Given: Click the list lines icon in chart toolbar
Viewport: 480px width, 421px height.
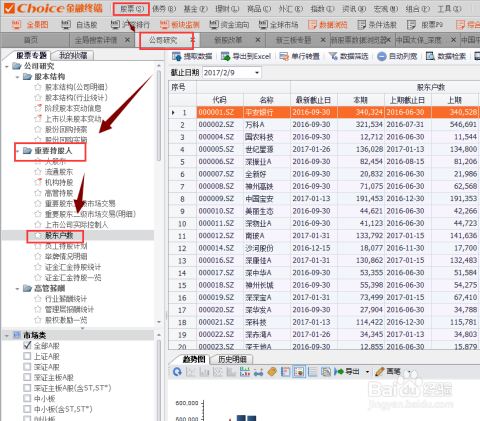Looking at the screenshot, I should (x=313, y=372).
